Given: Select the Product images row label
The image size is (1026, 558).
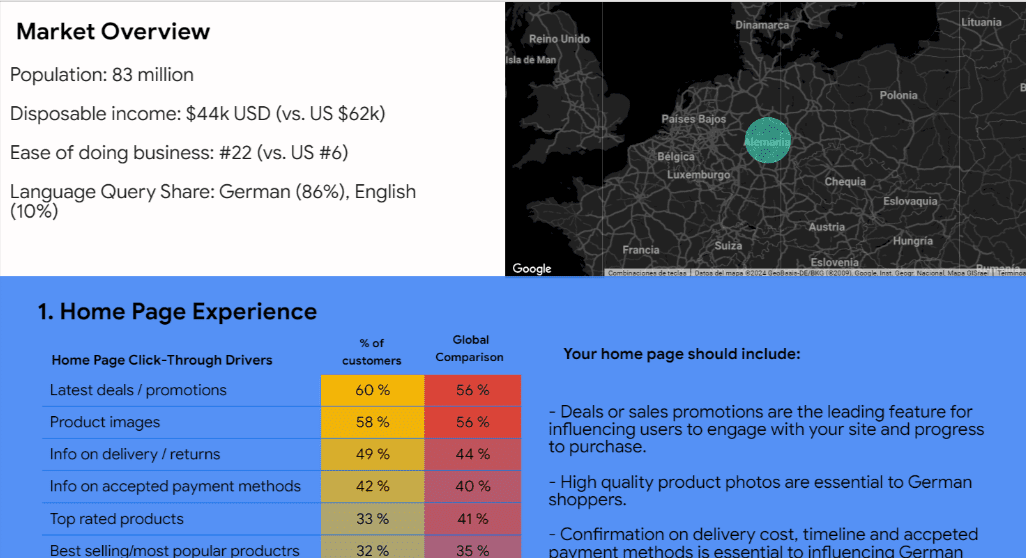Looking at the screenshot, I should pyautogui.click(x=105, y=422).
